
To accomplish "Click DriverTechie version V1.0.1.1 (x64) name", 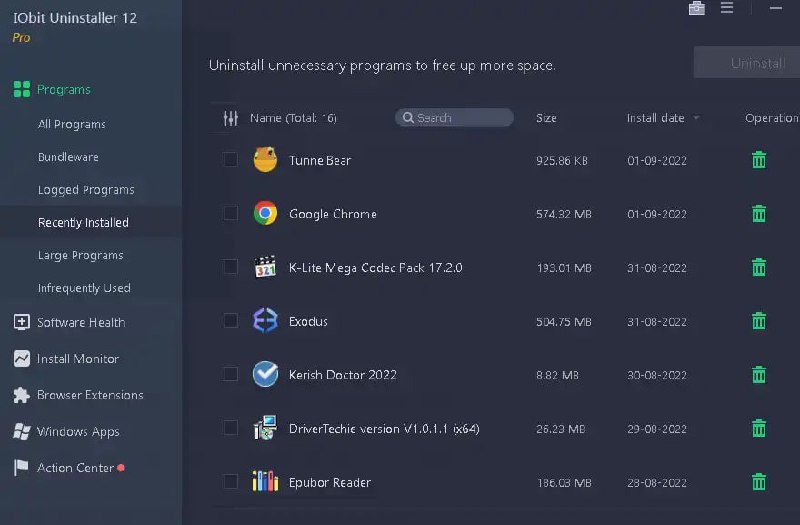I will [x=384, y=429].
